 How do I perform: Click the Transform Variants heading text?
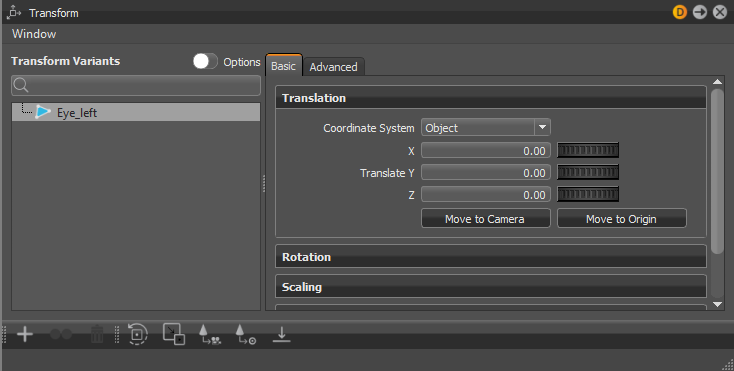pyautogui.click(x=66, y=61)
